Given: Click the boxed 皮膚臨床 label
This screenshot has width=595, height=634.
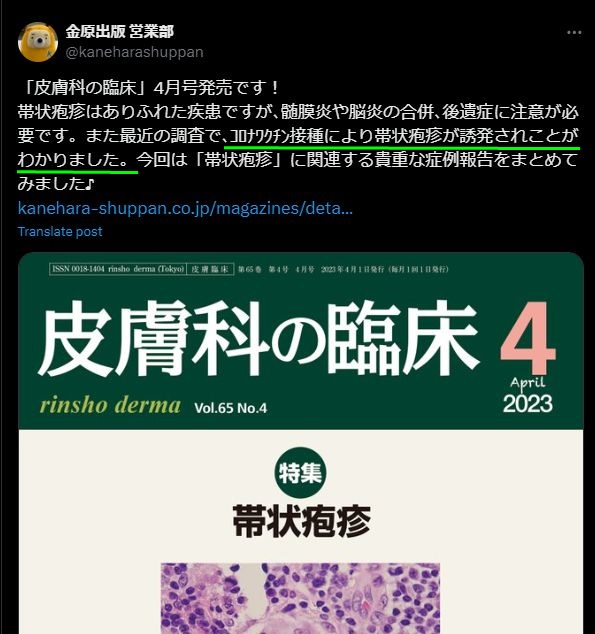Looking at the screenshot, I should (x=210, y=269).
